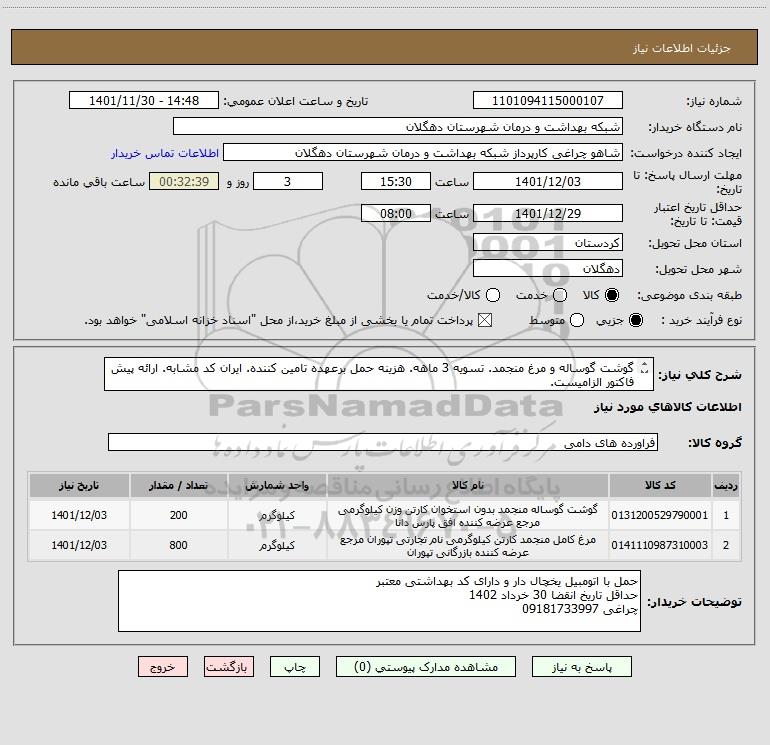Click the quantity cell 800
Viewport: 770px width, 745px height.
178,545
